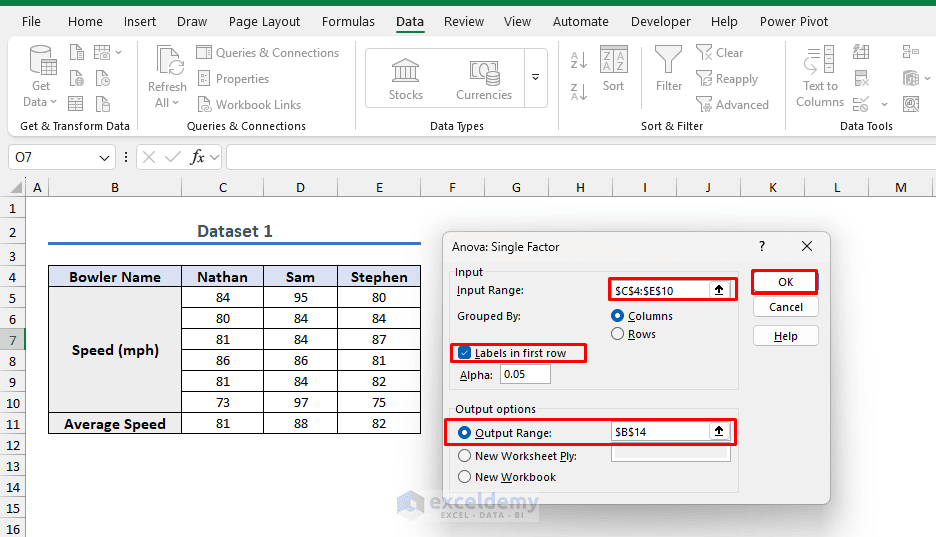The width and height of the screenshot is (936, 537).
Task: Open the Sort dialog
Action: pyautogui.click(x=613, y=69)
